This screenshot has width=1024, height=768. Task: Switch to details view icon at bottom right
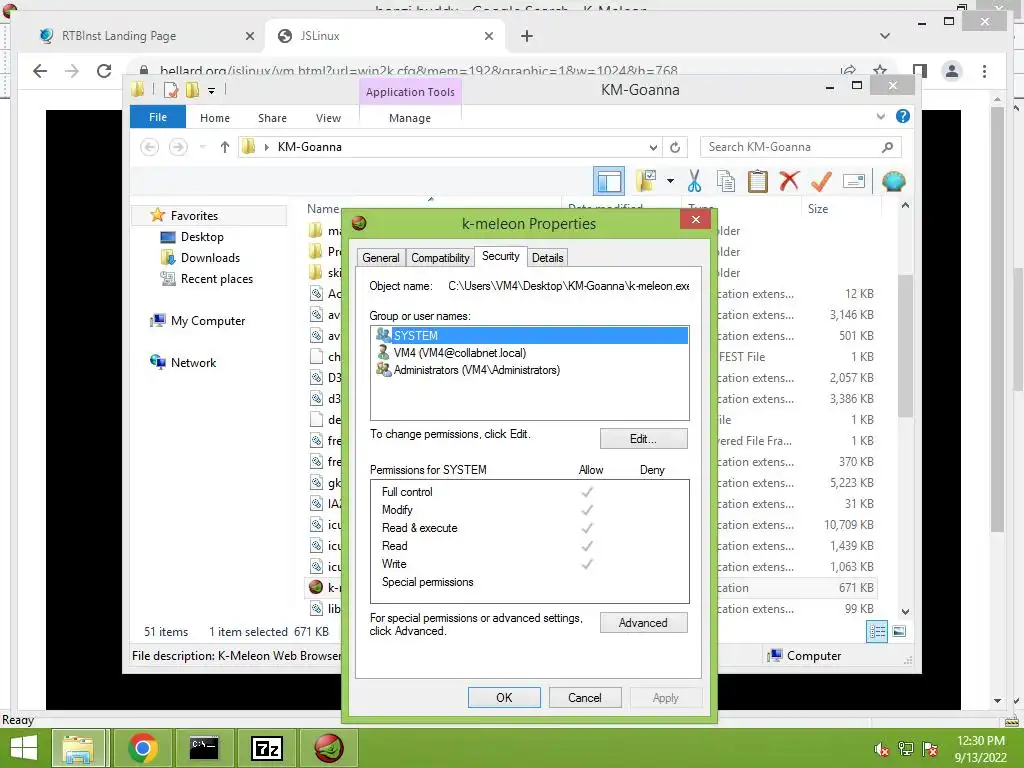click(x=876, y=631)
